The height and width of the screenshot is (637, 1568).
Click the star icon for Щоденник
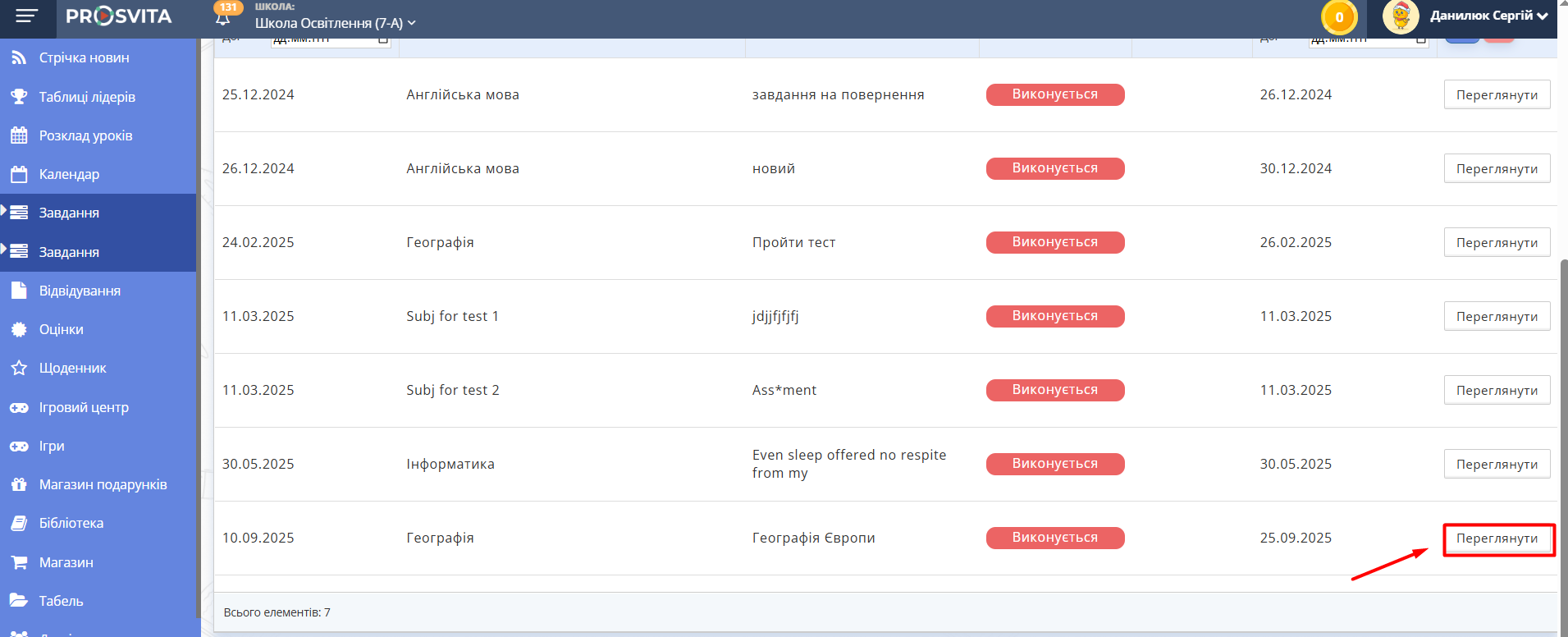(19, 368)
